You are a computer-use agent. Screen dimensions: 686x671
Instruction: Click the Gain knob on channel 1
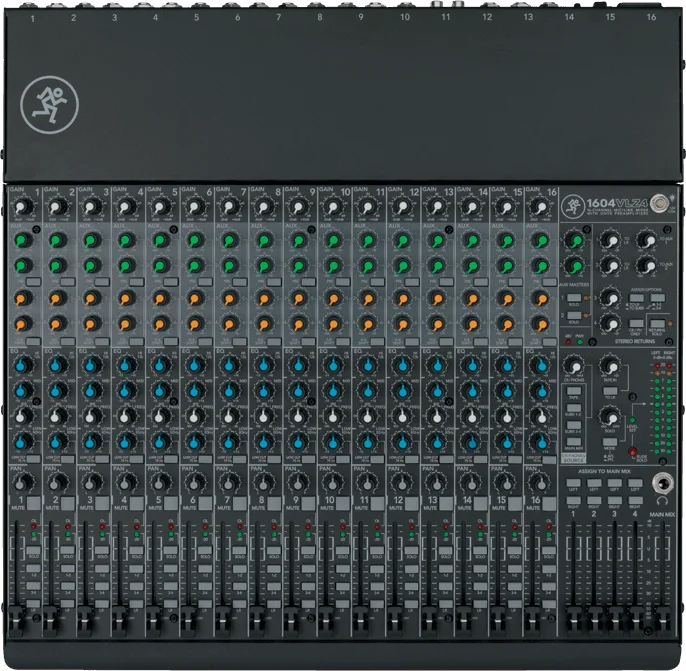click(x=24, y=206)
